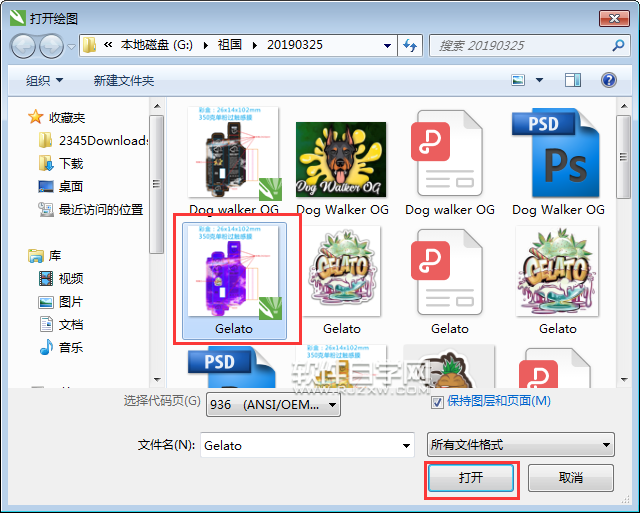Select 20190325 in the address path
Viewport: 640px width, 513px height.
[295, 45]
